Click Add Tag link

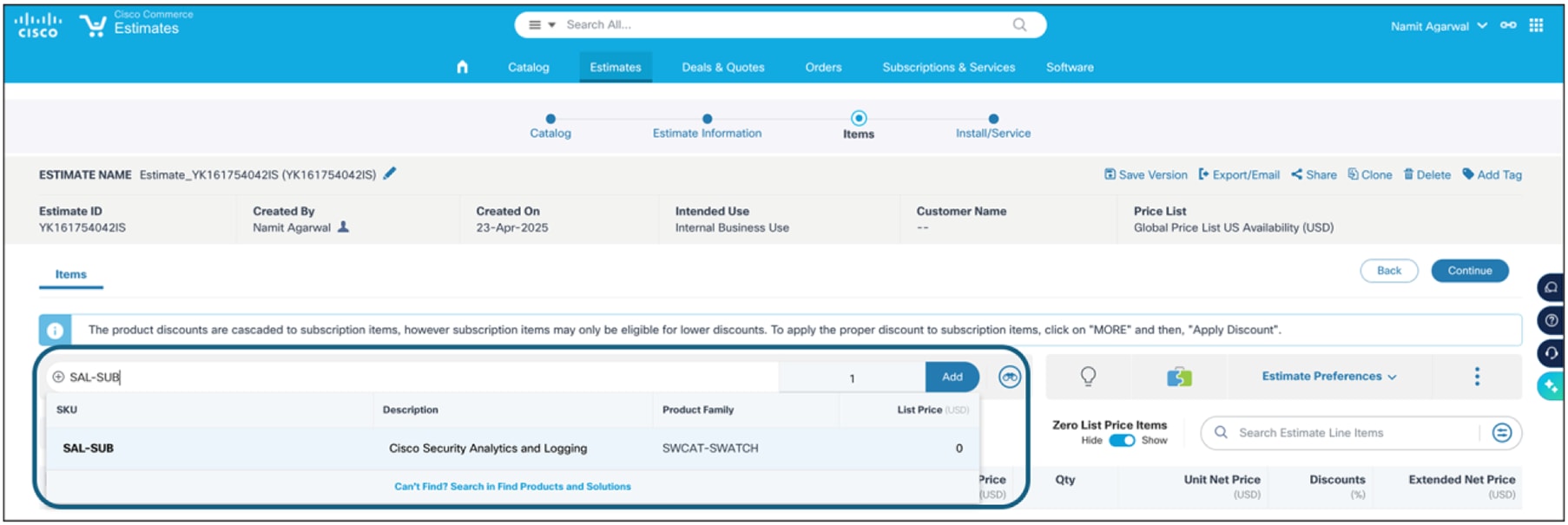point(1492,174)
